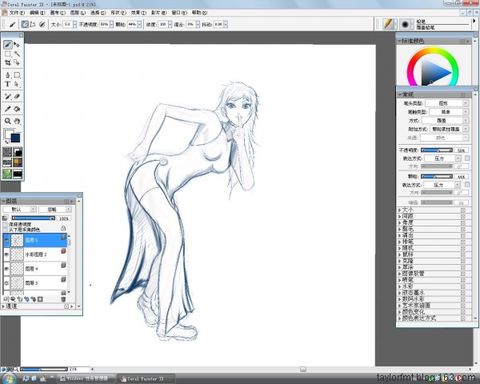480x384 pixels.
Task: Open the Paper selector in the toolbox
Action: [7, 152]
